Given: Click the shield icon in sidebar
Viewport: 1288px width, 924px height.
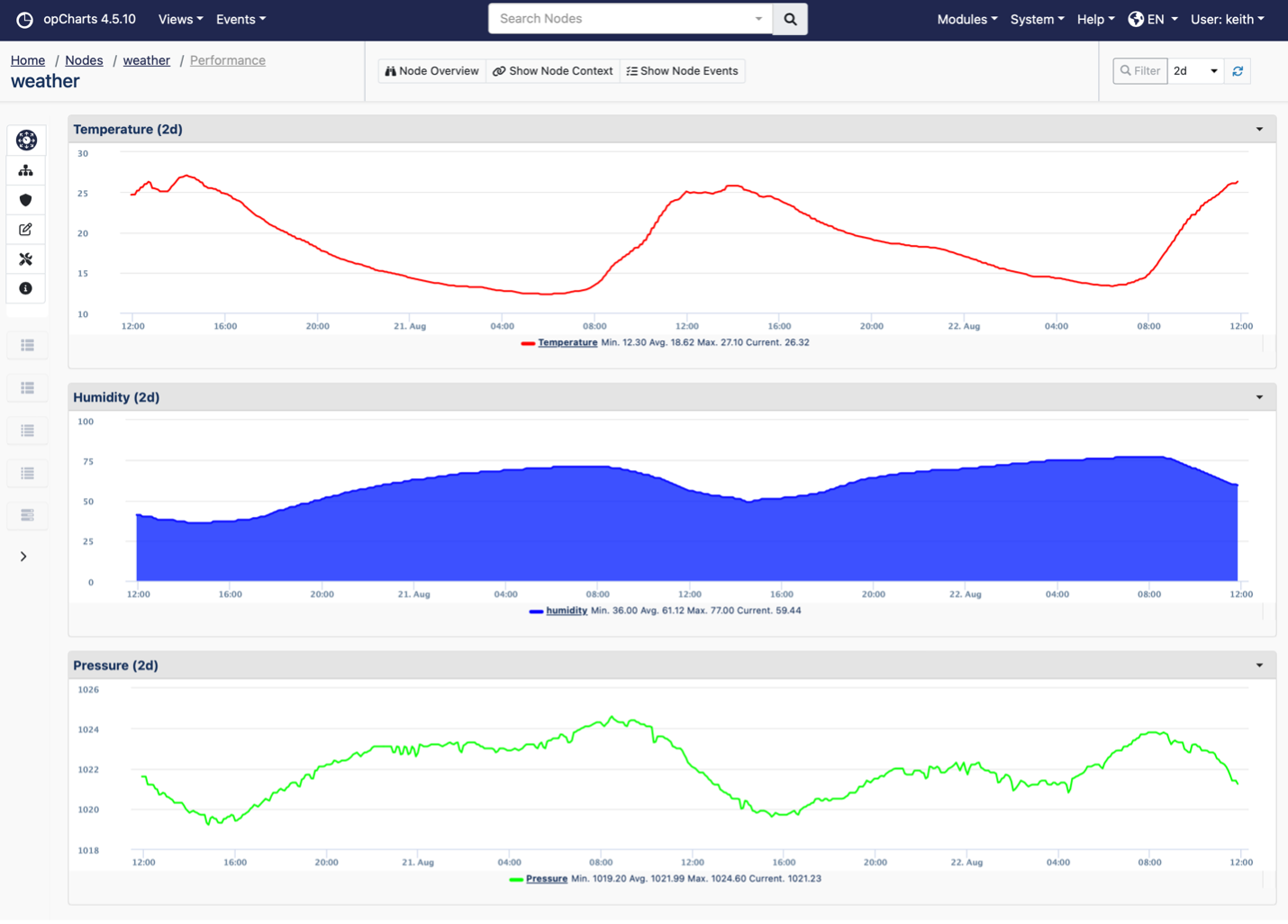Looking at the screenshot, I should coord(26,200).
